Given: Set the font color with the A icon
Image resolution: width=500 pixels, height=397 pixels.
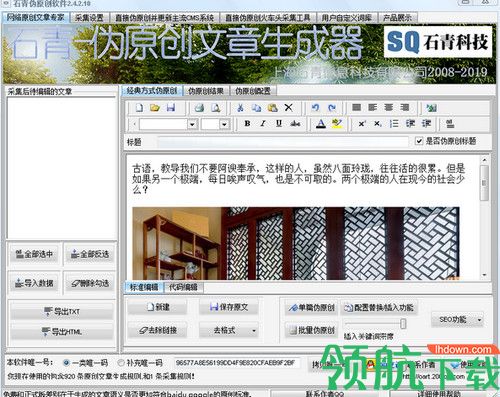Looking at the screenshot, I should coord(321,124).
